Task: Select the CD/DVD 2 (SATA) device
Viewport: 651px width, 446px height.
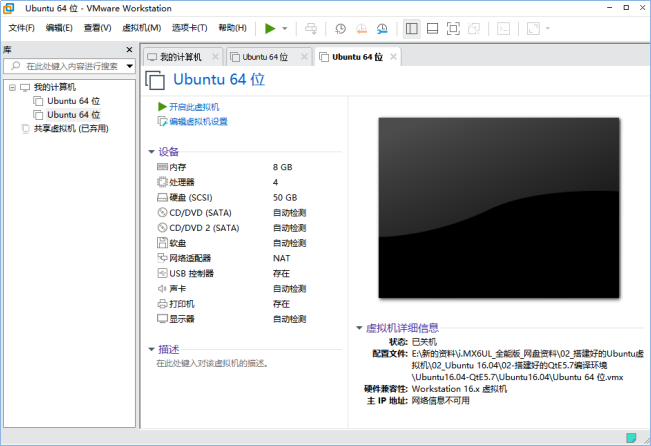Action: pyautogui.click(x=232, y=228)
